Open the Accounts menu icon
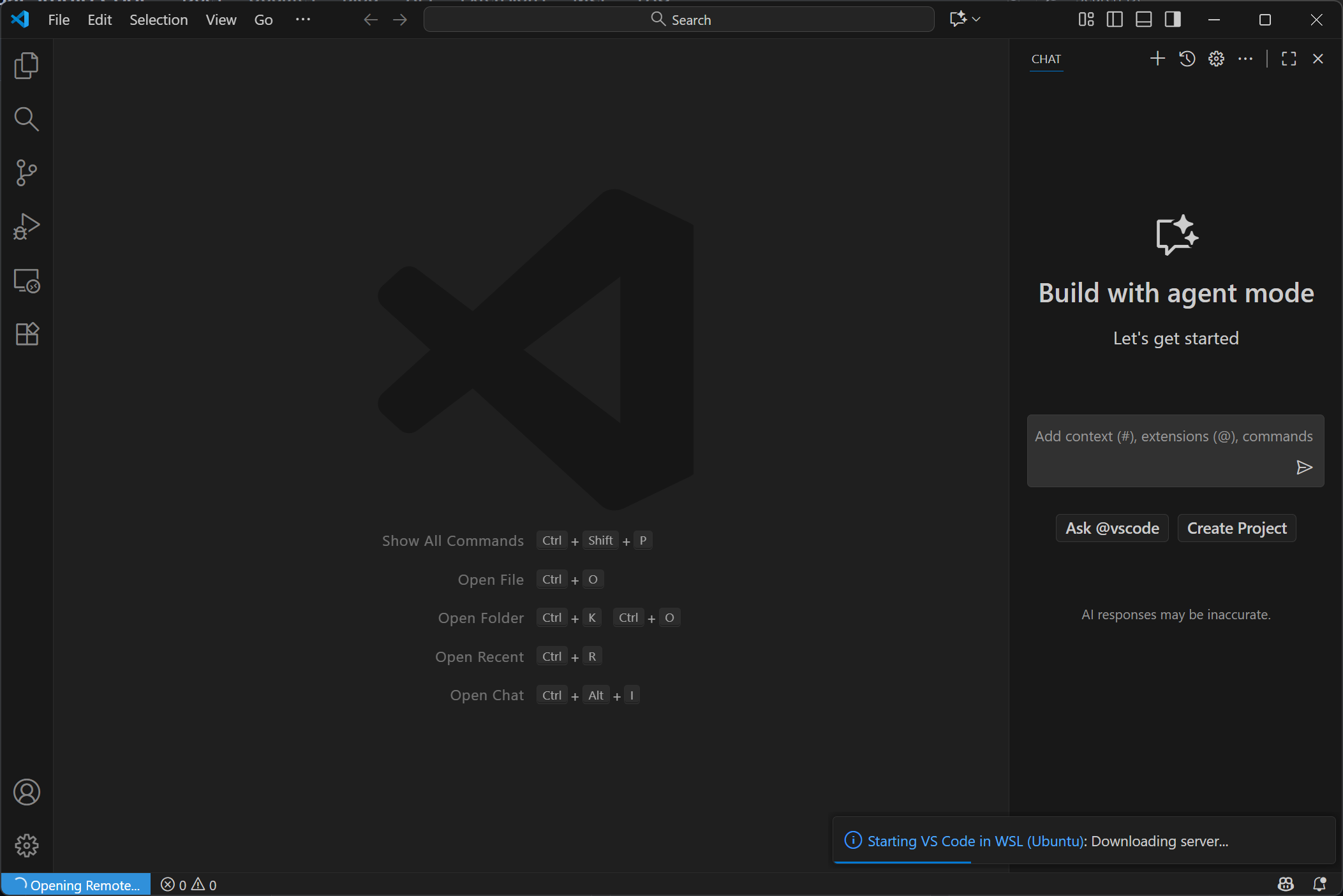Image resolution: width=1343 pixels, height=896 pixels. (26, 792)
